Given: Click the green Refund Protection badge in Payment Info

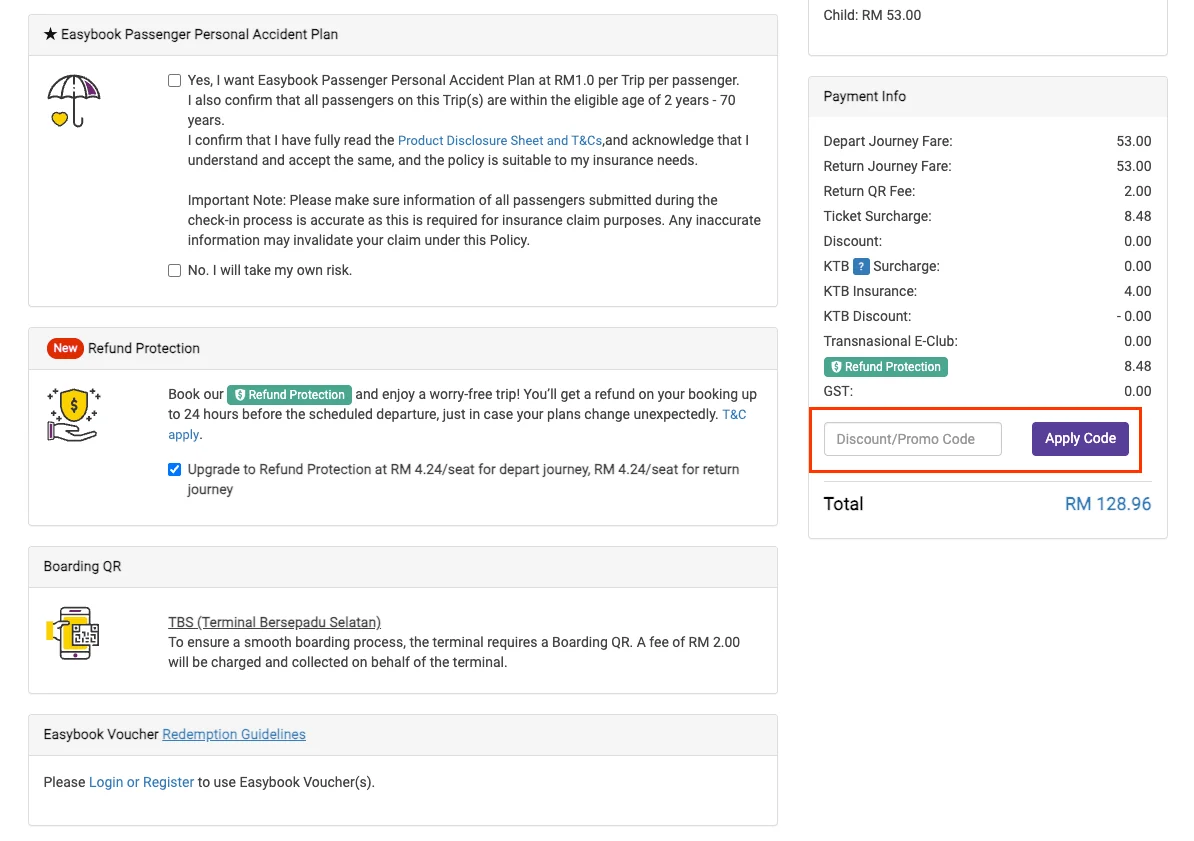Looking at the screenshot, I should tap(886, 367).
